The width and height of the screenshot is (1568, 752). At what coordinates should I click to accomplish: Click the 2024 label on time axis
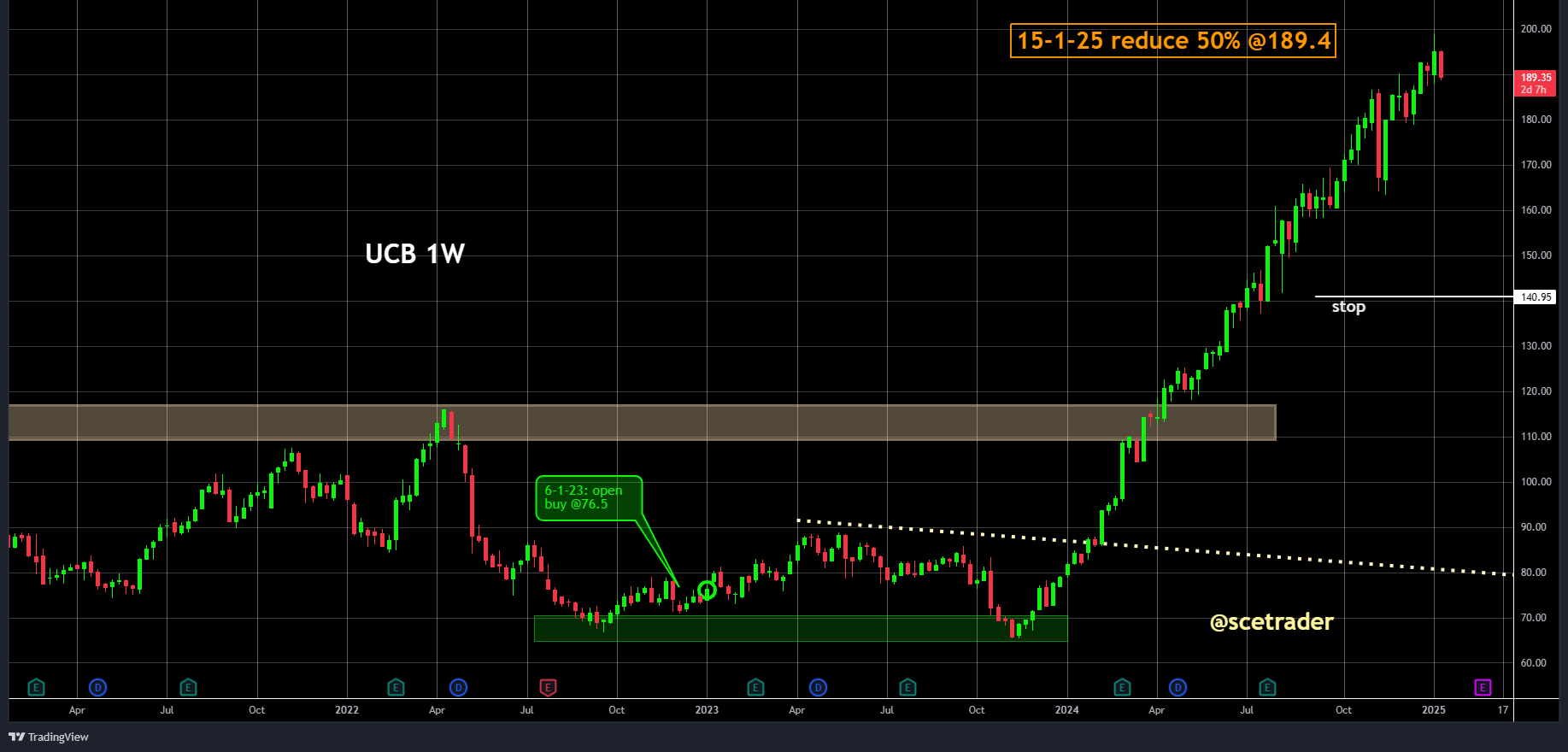click(x=1066, y=710)
